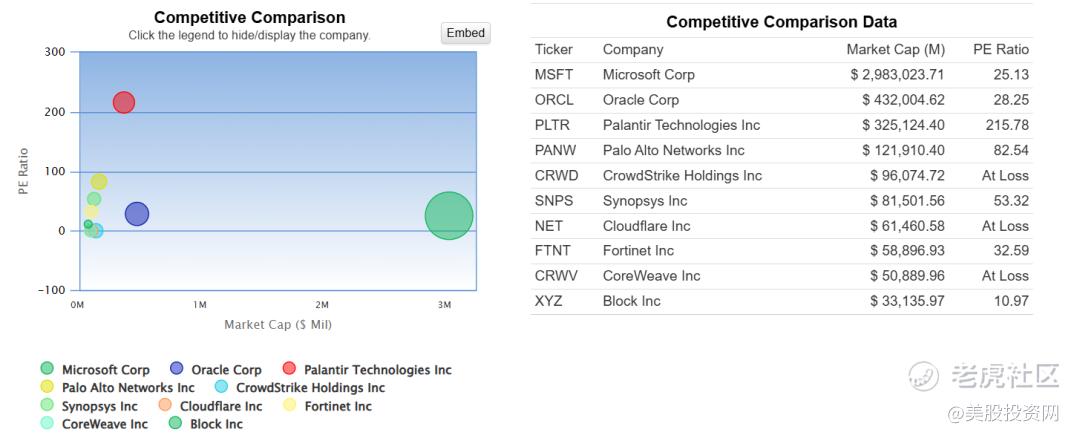The image size is (1080, 438).
Task: Click Block Inc legend circle
Action: [176, 423]
